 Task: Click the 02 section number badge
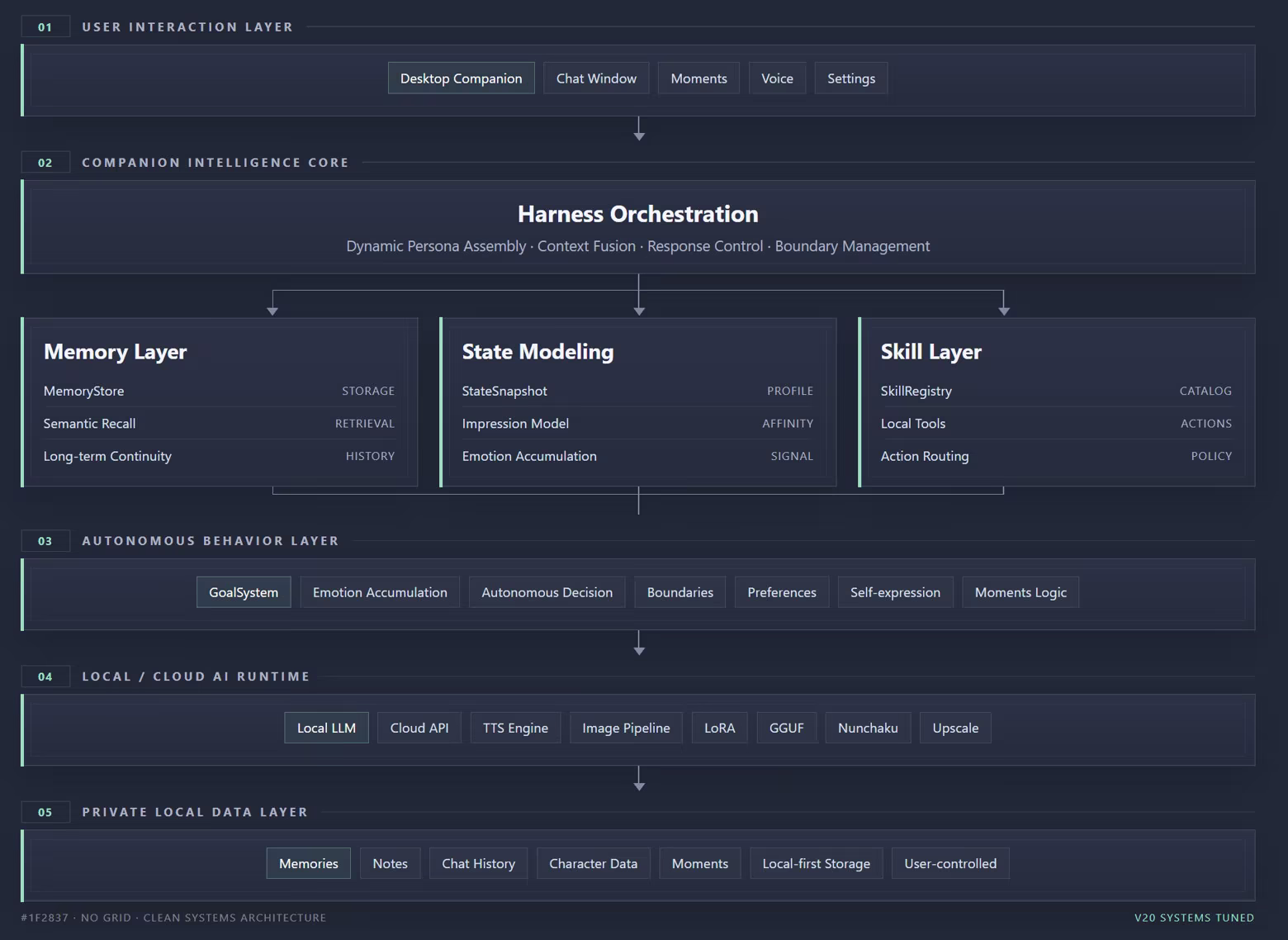[x=45, y=163]
